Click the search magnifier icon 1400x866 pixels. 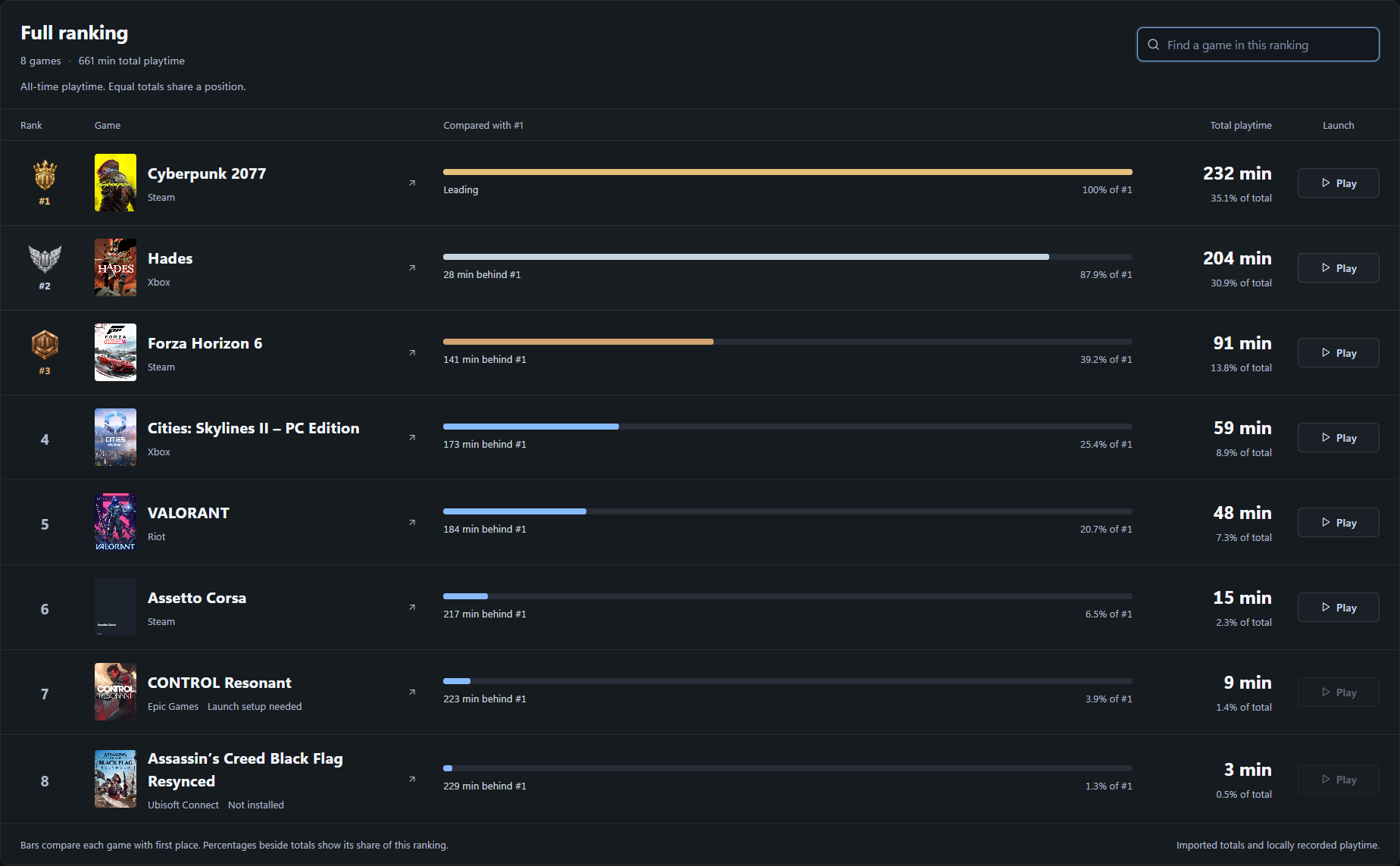tap(1153, 45)
